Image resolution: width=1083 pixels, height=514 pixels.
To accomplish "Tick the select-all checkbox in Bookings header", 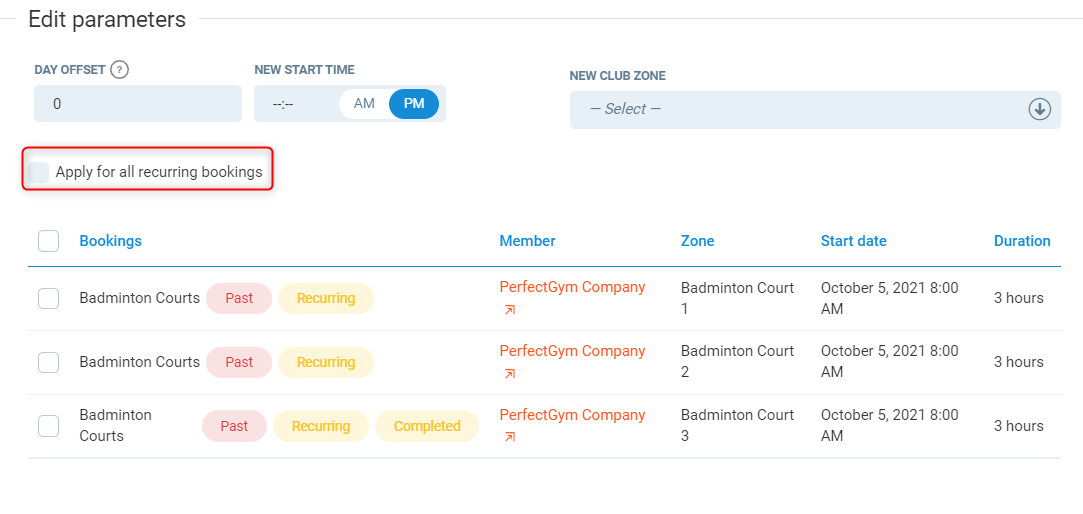I will (48, 241).
